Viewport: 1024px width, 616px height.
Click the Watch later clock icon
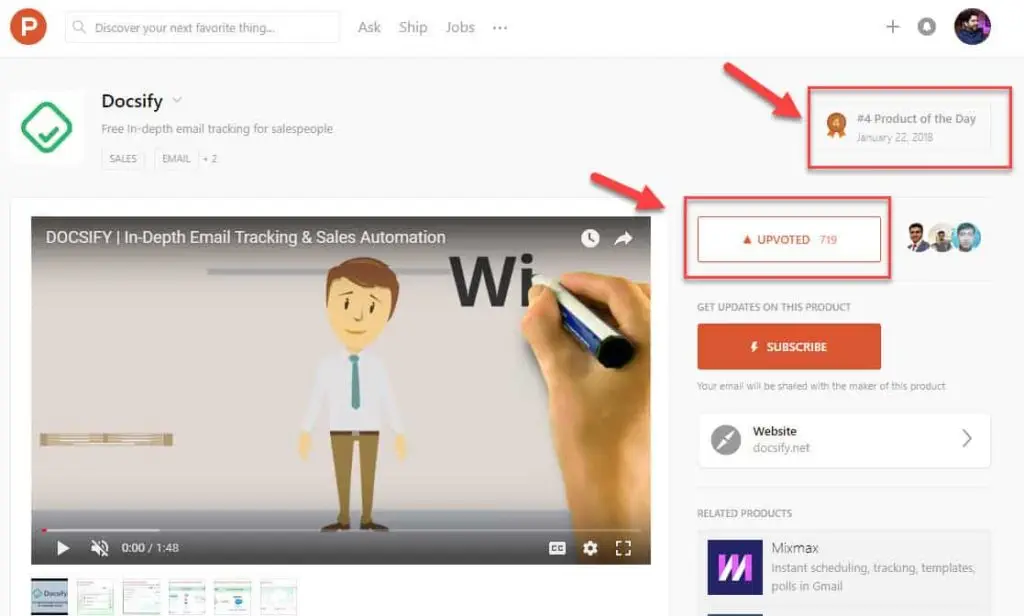590,238
